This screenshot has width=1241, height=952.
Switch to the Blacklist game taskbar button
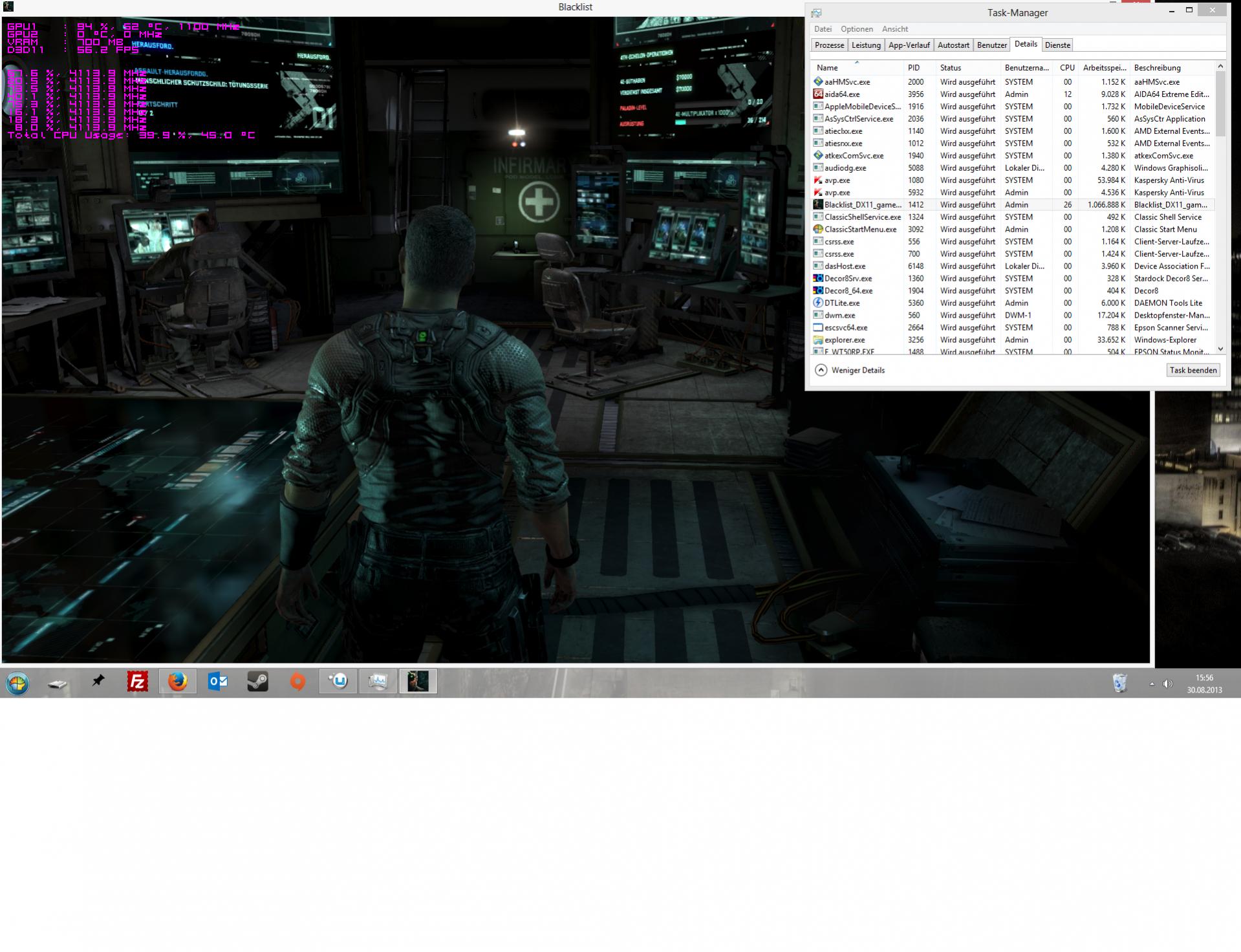coord(418,682)
